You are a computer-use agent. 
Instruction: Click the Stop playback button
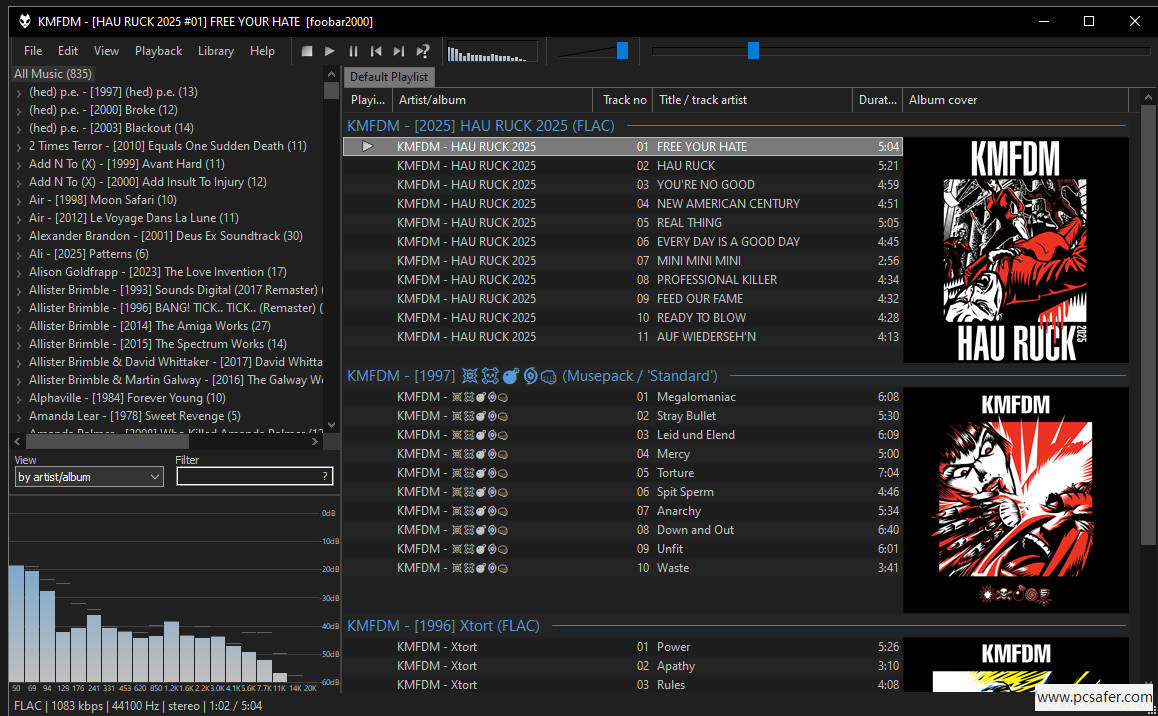pos(307,51)
